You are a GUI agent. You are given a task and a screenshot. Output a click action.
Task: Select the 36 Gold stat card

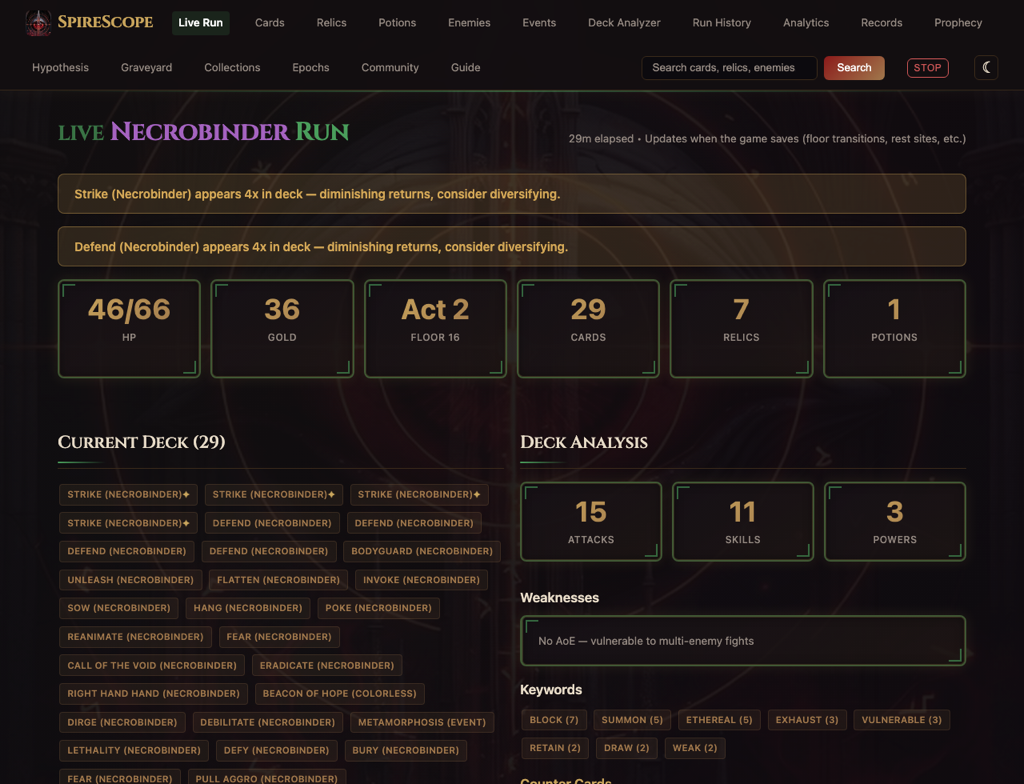(x=282, y=329)
